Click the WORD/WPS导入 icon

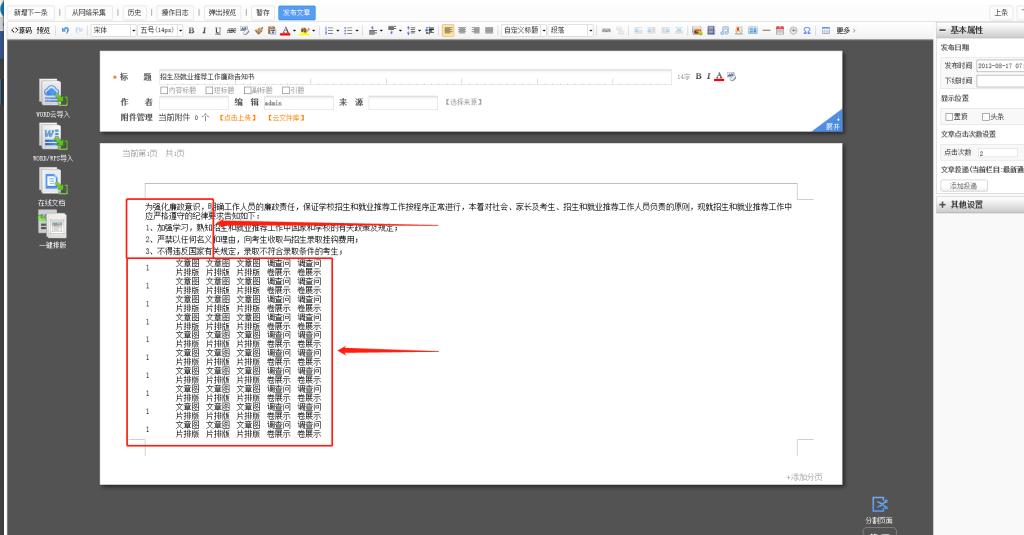point(52,138)
